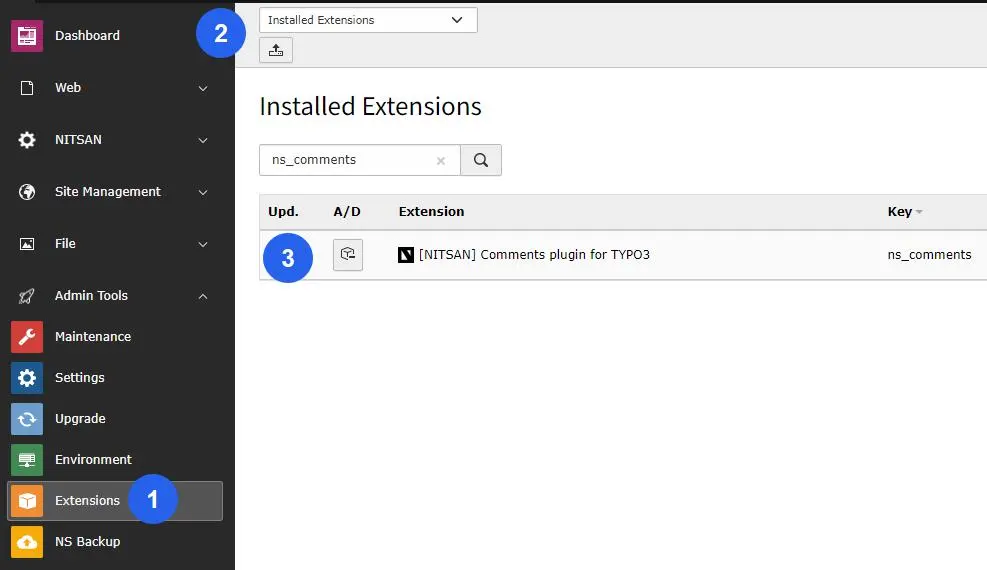Click the NITSAN extension logo icon
Screen dimensions: 987x570
click(406, 255)
